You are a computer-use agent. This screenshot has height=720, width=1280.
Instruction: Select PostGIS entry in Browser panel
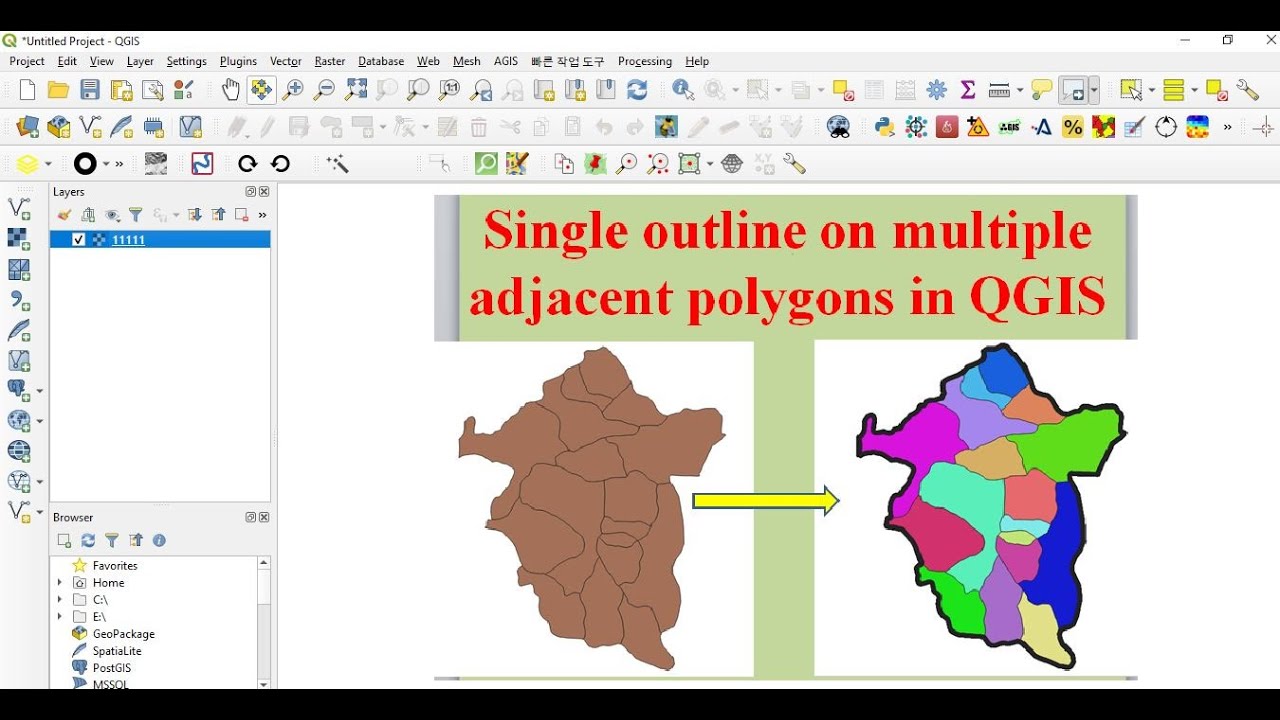[x=111, y=668]
